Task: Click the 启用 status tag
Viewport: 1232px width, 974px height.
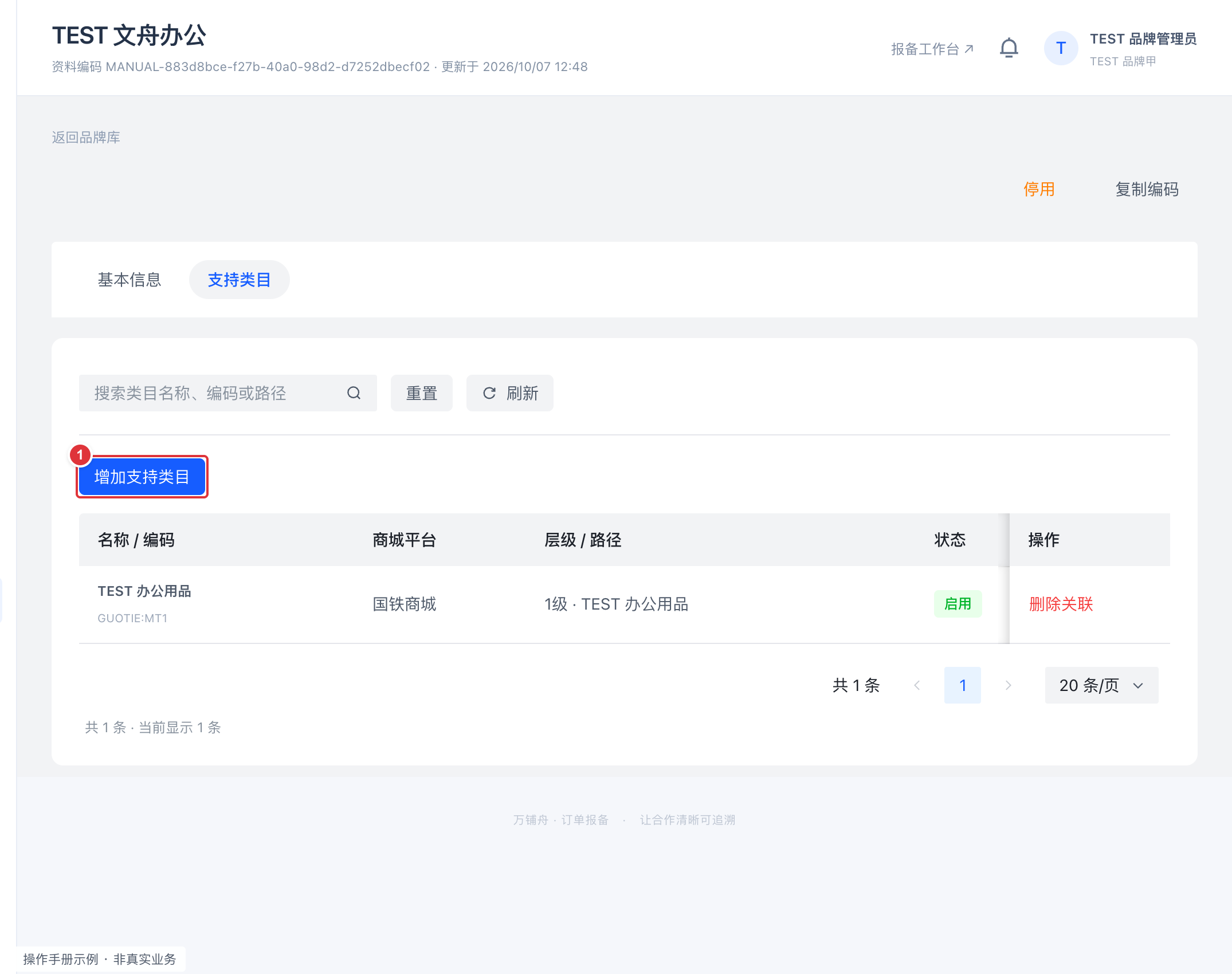Action: click(x=958, y=604)
